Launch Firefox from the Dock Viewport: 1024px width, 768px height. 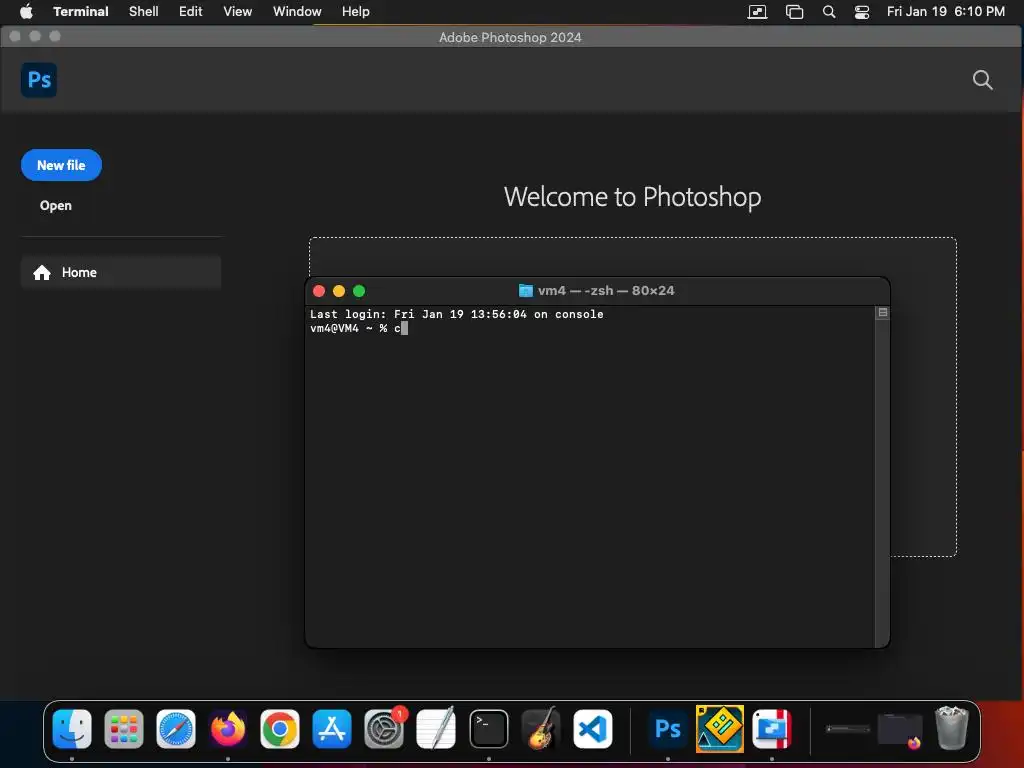[x=228, y=729]
